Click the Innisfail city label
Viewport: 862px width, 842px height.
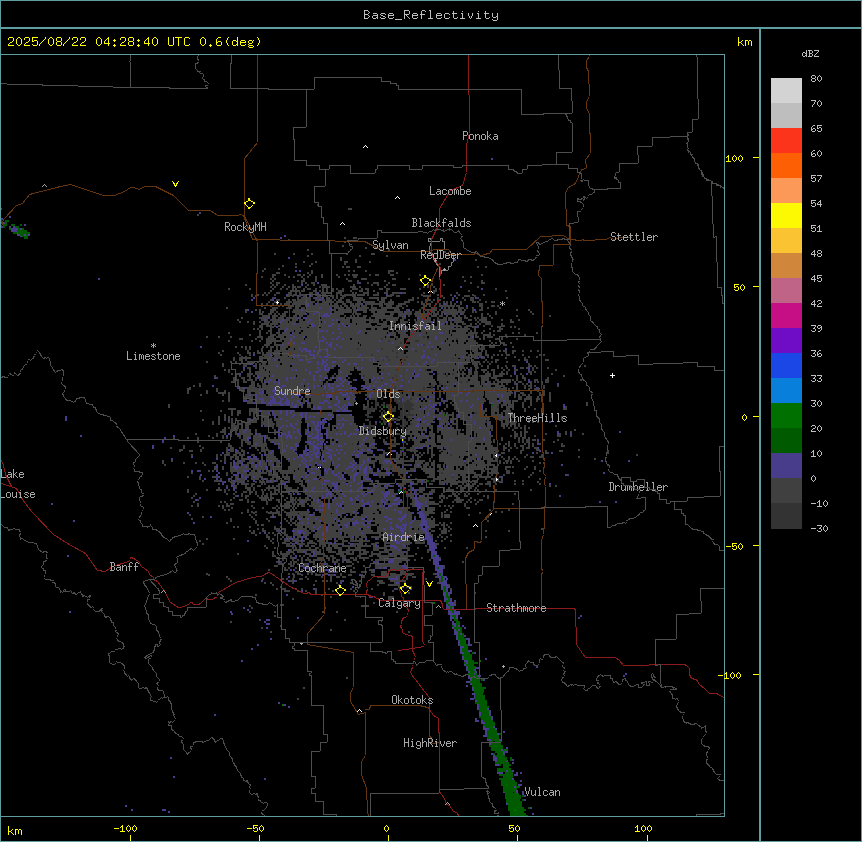tap(415, 326)
